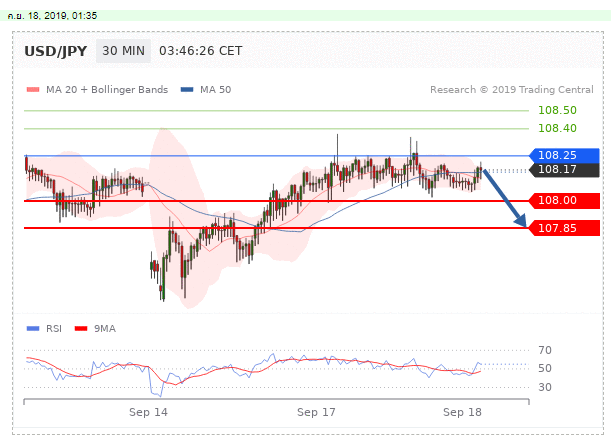This screenshot has width=611, height=445.
Task: Click the Sep 18 date axis label
Action: pyautogui.click(x=462, y=412)
